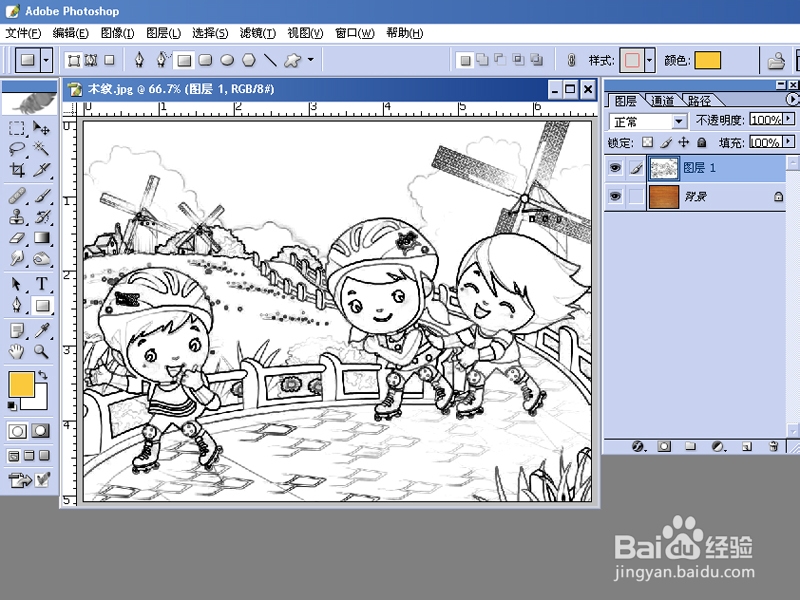Choose the Healing Brush tool

click(x=17, y=196)
